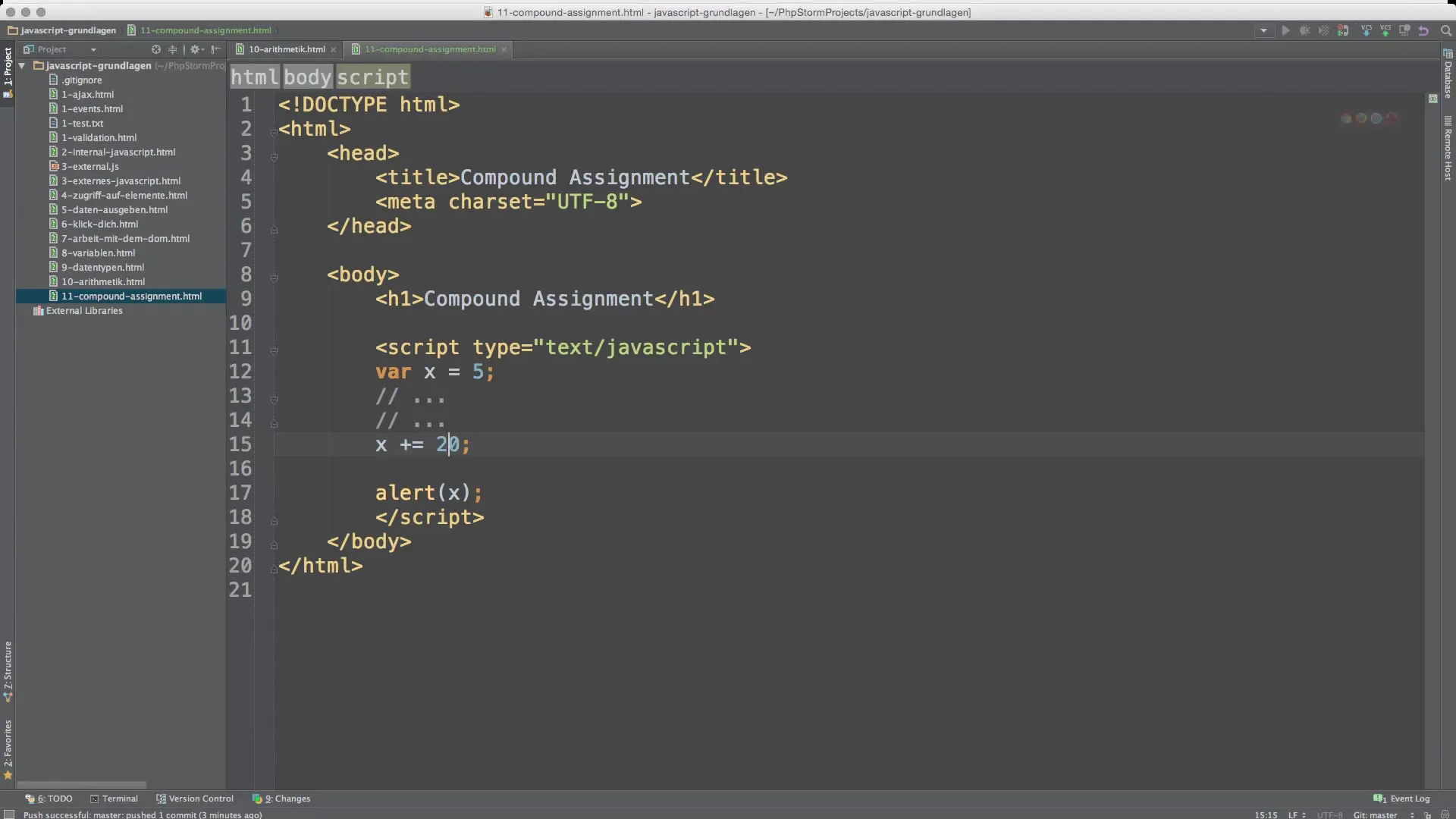This screenshot has height=819, width=1456.
Task: Open LF line separator selector
Action: point(1296,815)
